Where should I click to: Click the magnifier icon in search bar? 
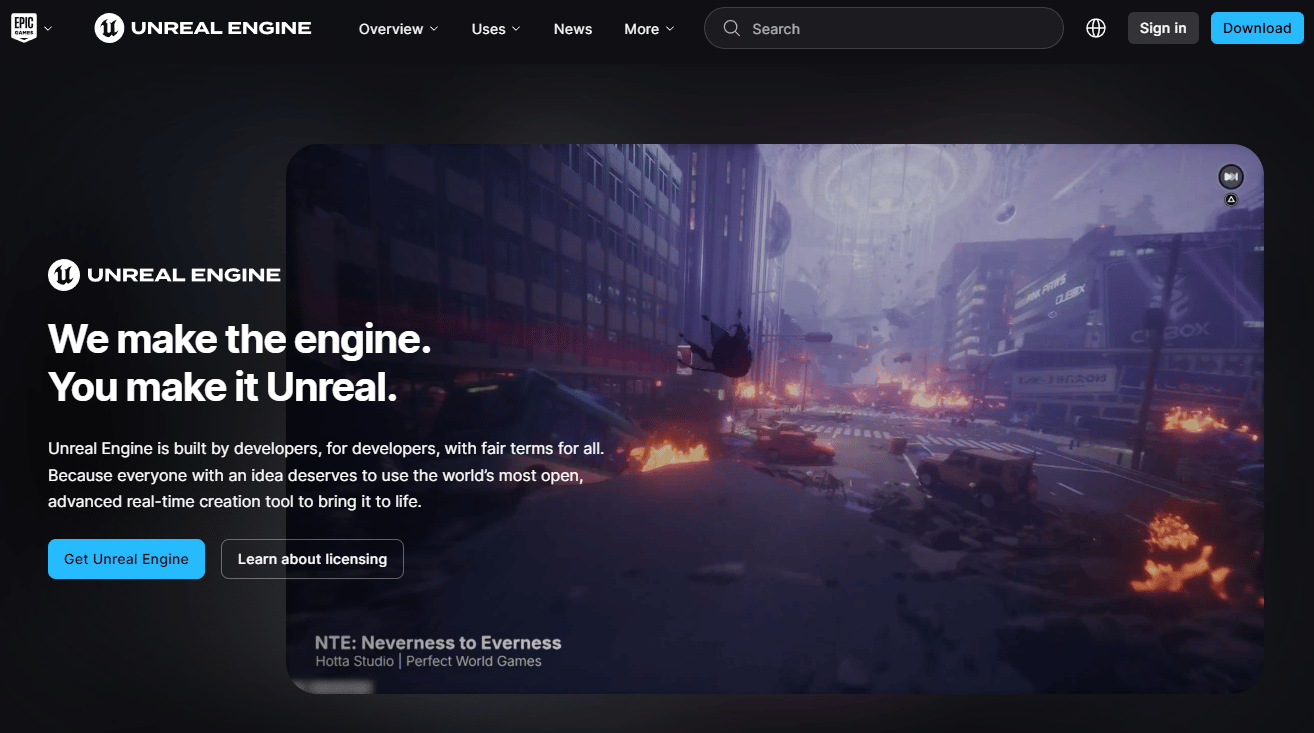point(732,28)
